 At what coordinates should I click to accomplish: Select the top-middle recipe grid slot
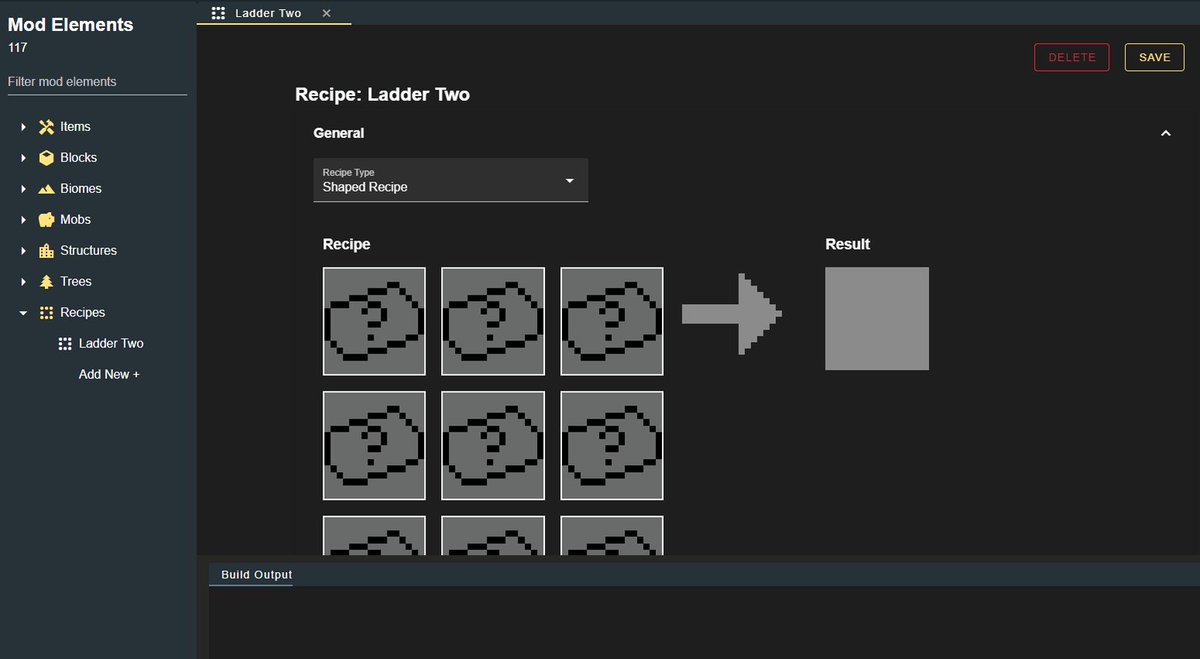pos(493,321)
